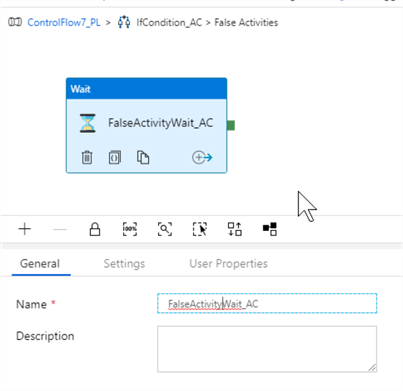Click the zoom-to-fit magnifier icon
The width and height of the screenshot is (403, 391).
click(x=165, y=229)
